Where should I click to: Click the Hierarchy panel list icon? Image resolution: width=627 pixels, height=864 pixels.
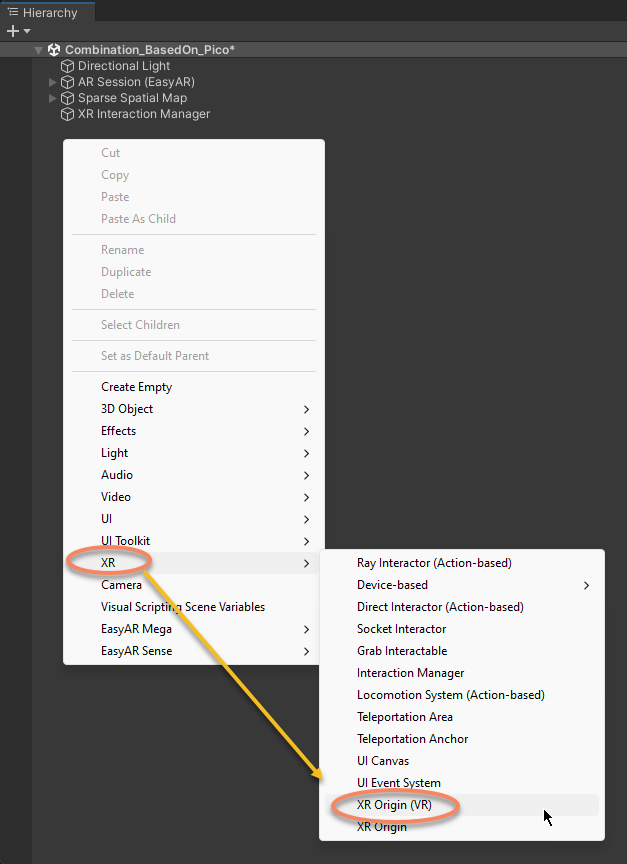pos(13,12)
